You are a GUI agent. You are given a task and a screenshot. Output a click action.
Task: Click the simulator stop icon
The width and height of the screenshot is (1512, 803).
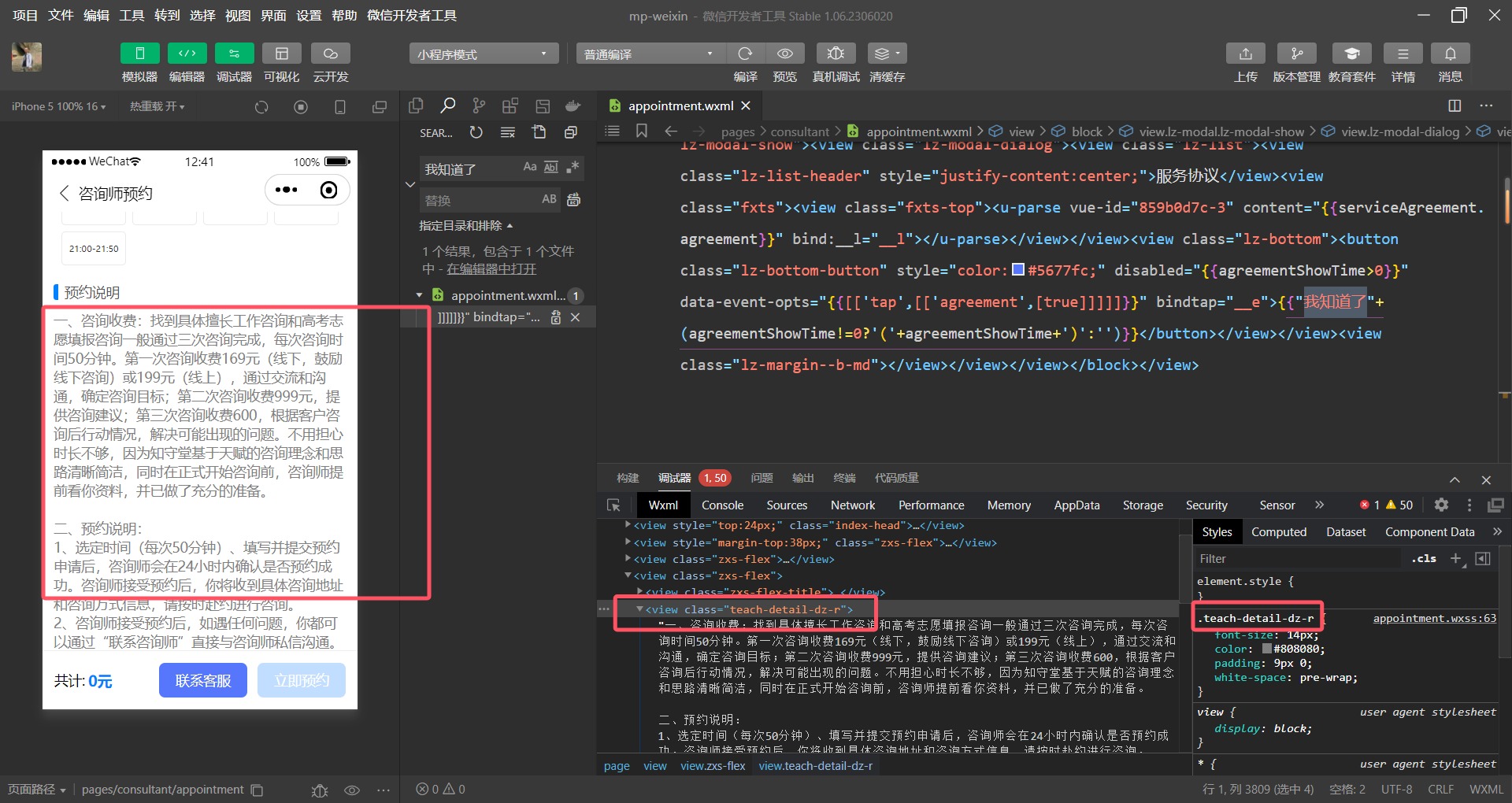coord(301,107)
